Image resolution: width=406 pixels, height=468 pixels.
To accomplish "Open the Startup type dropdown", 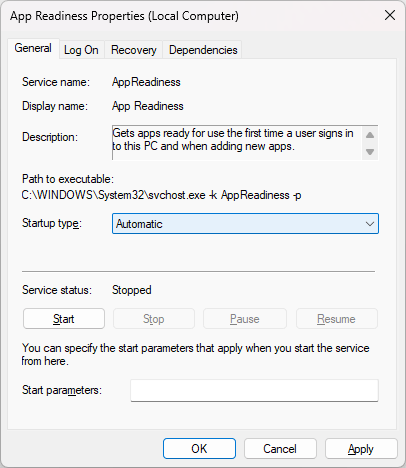I will [245, 224].
